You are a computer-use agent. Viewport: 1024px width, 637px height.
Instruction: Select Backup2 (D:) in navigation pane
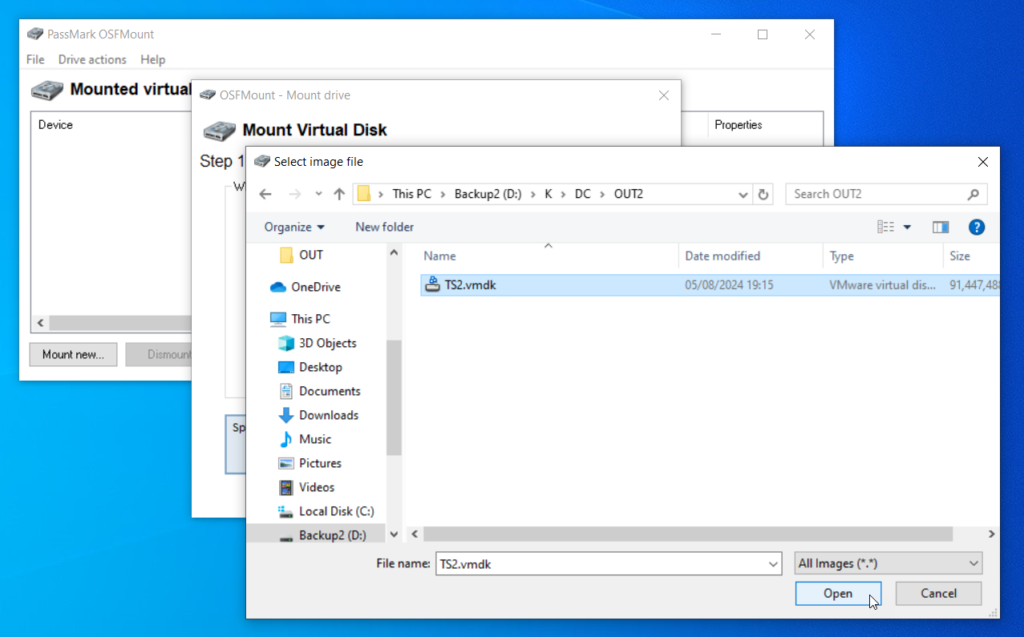click(x=332, y=535)
